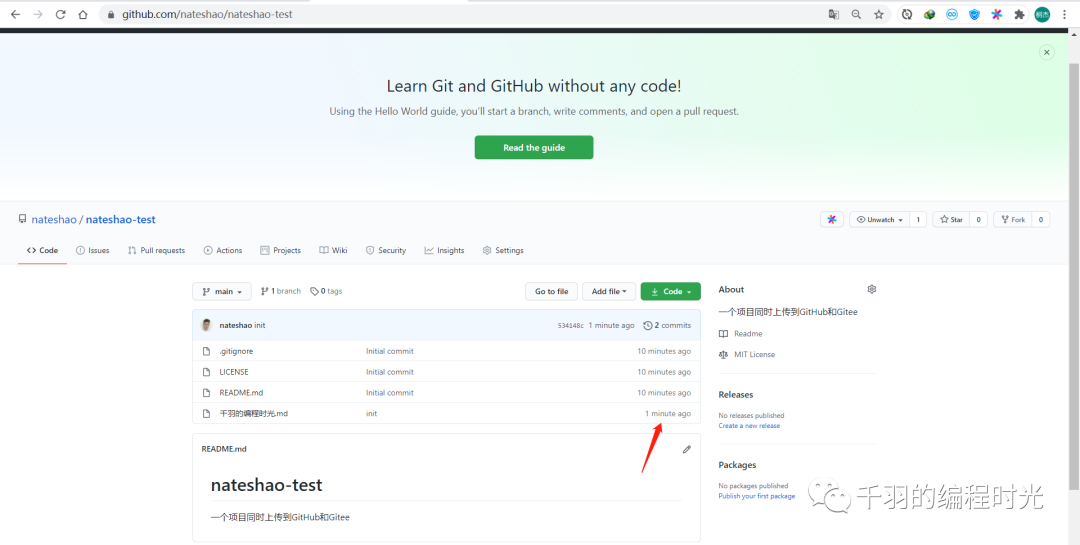Bookmark this page with the star icon
This screenshot has height=545, width=1080.
tap(879, 14)
